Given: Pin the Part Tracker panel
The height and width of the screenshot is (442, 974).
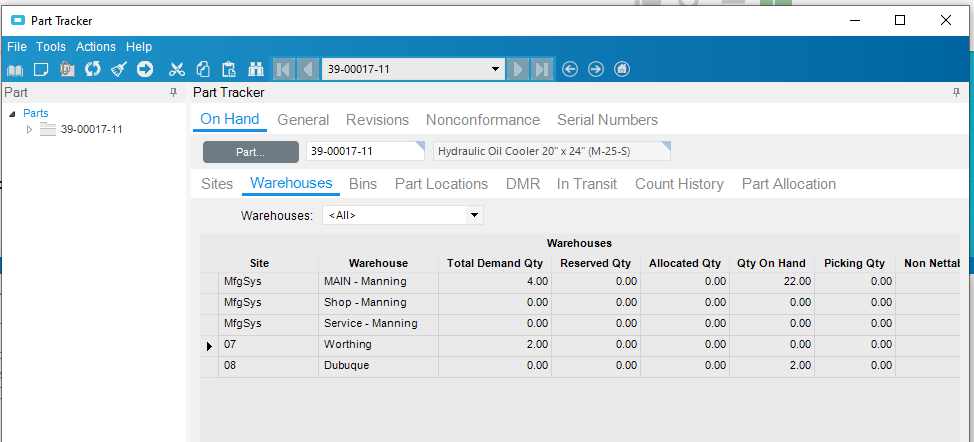Looking at the screenshot, I should (957, 93).
